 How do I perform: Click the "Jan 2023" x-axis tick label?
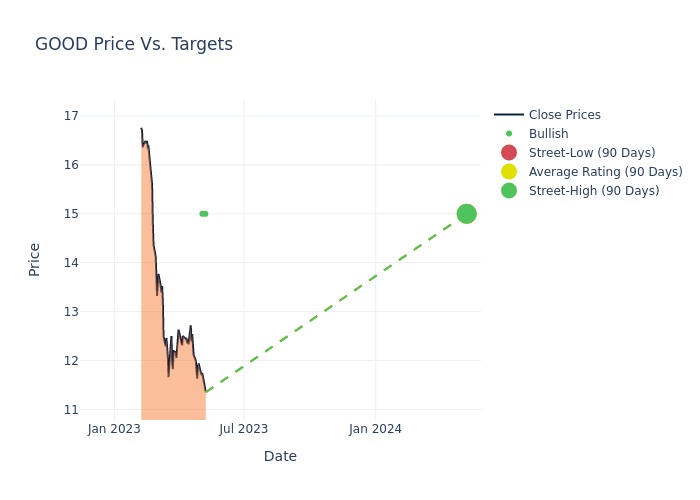[114, 429]
